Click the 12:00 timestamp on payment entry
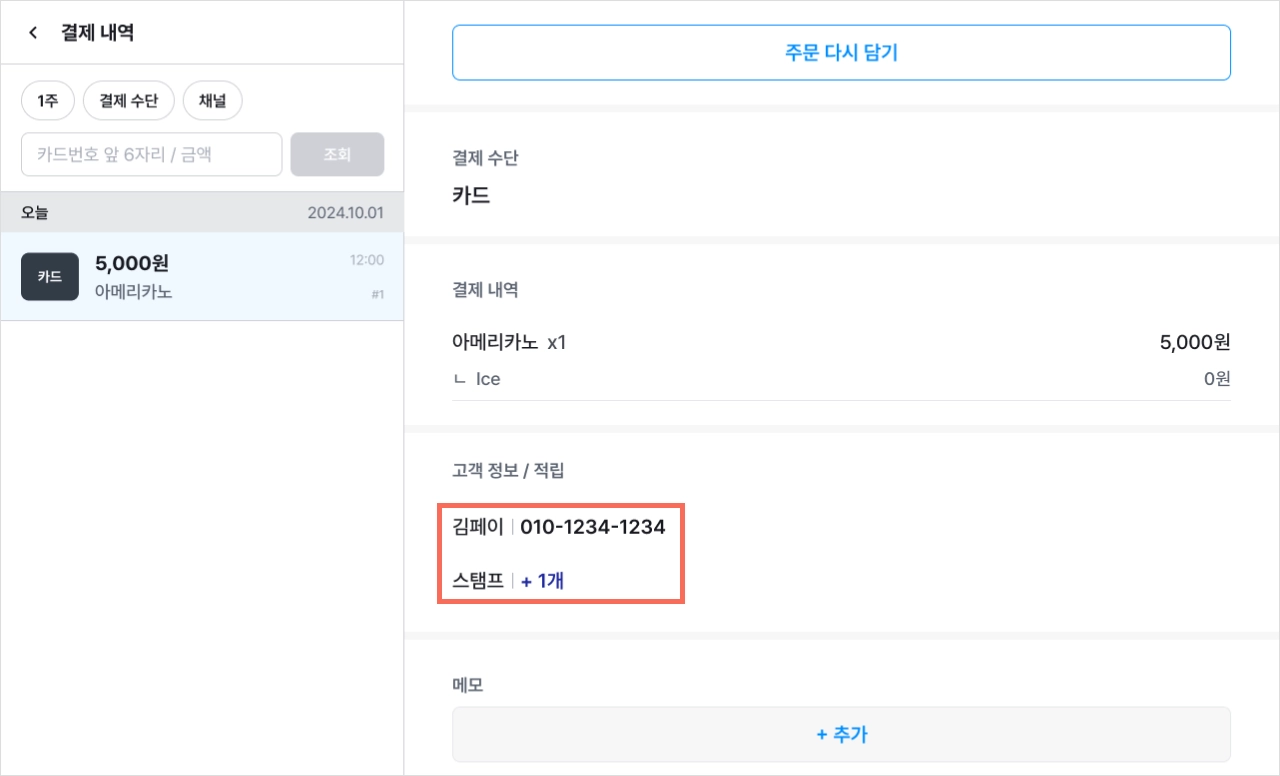 366,260
